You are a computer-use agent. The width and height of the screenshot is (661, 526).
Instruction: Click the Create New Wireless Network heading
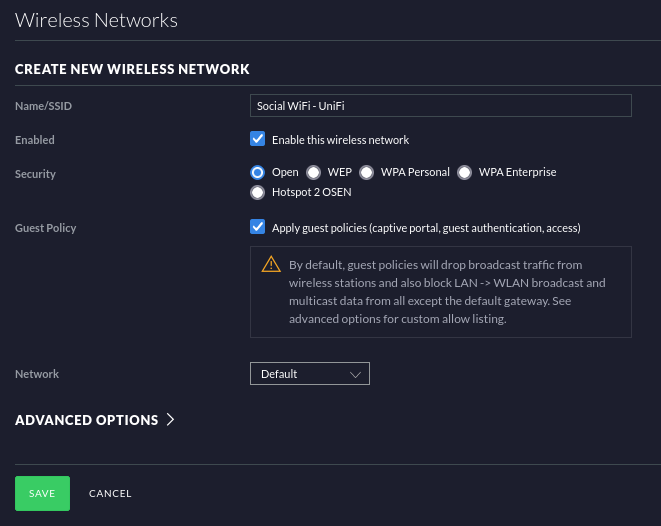coord(132,69)
